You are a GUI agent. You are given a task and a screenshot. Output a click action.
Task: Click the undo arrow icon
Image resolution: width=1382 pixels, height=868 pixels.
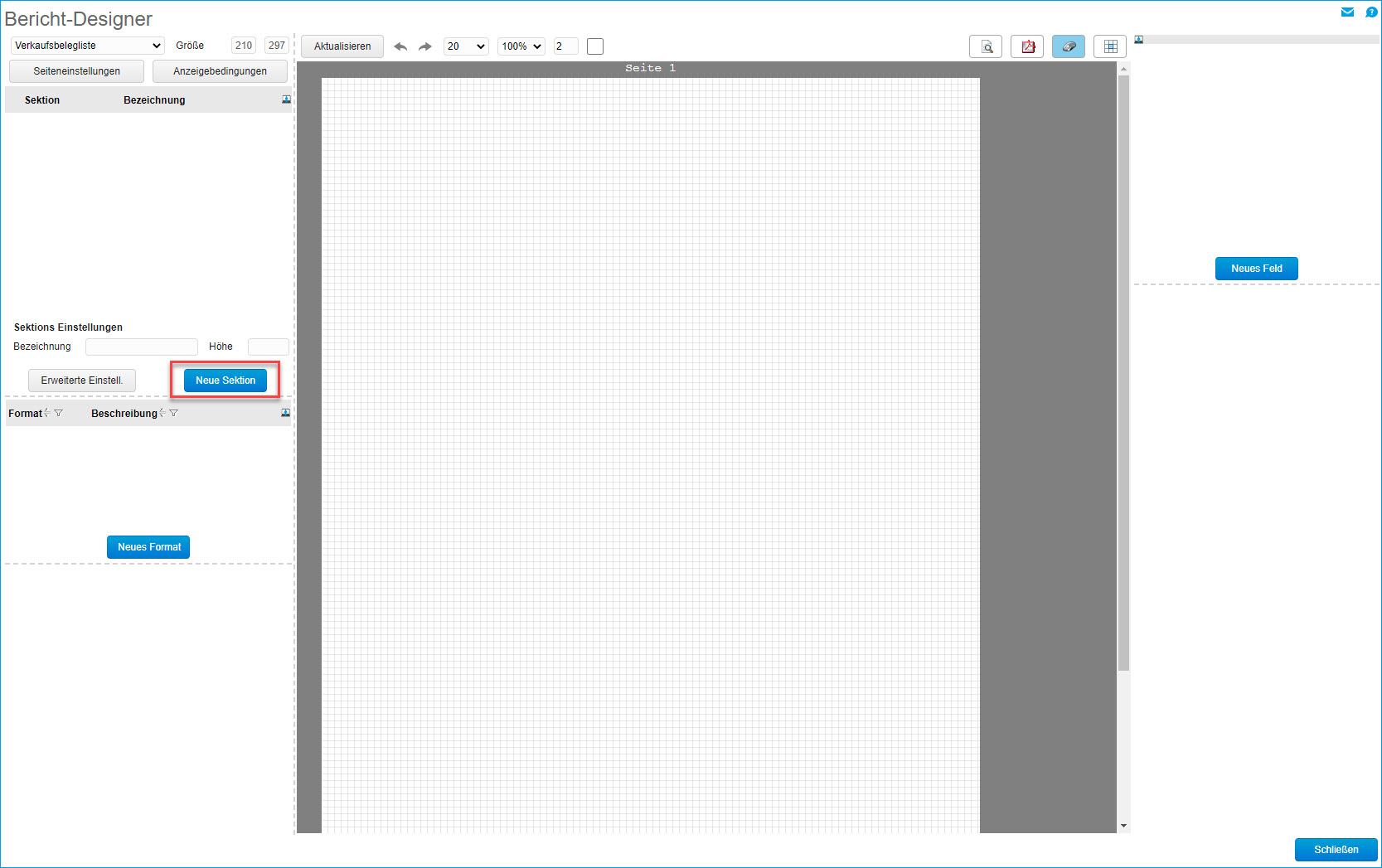pyautogui.click(x=400, y=46)
